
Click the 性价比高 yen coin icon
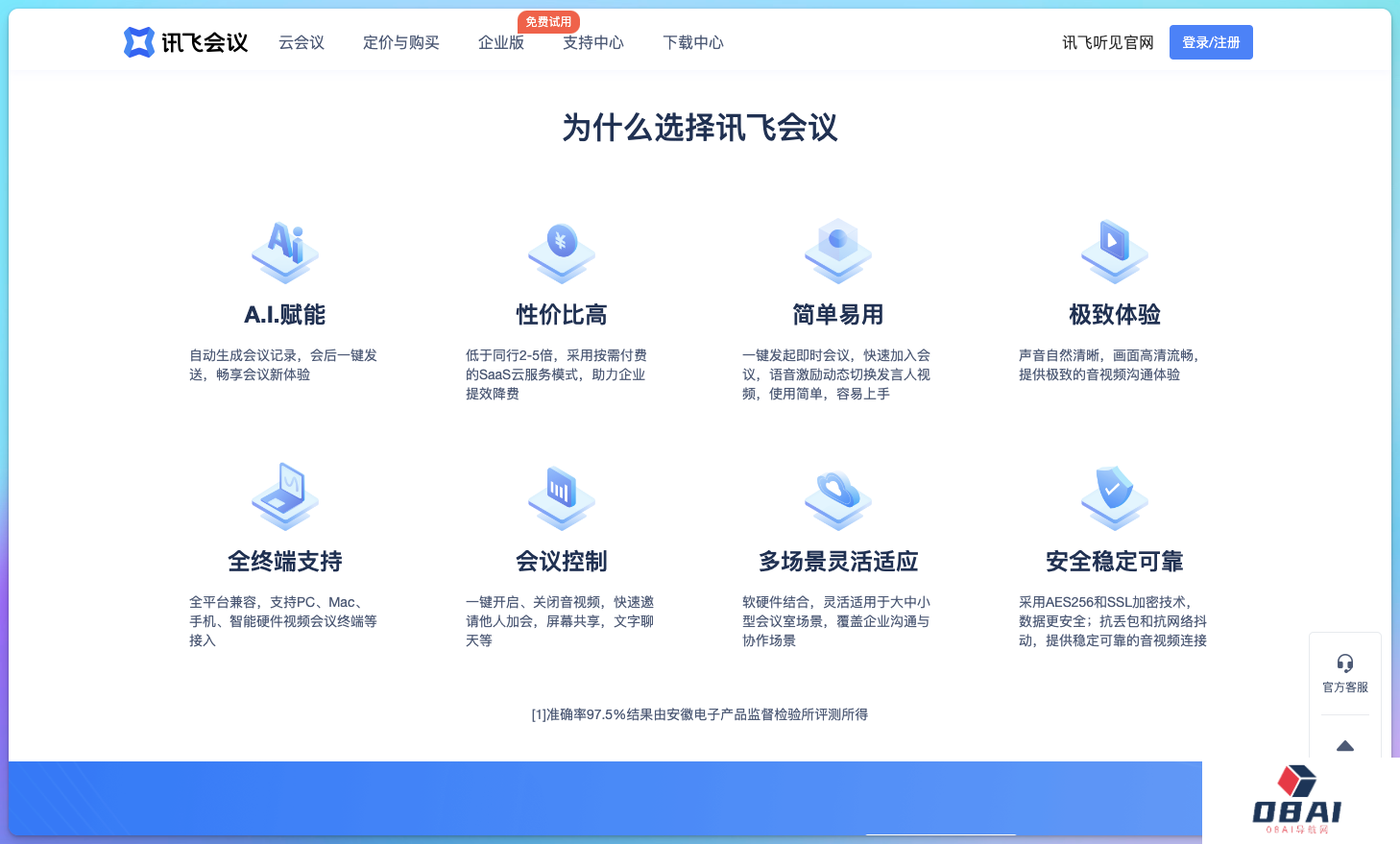[x=562, y=252]
